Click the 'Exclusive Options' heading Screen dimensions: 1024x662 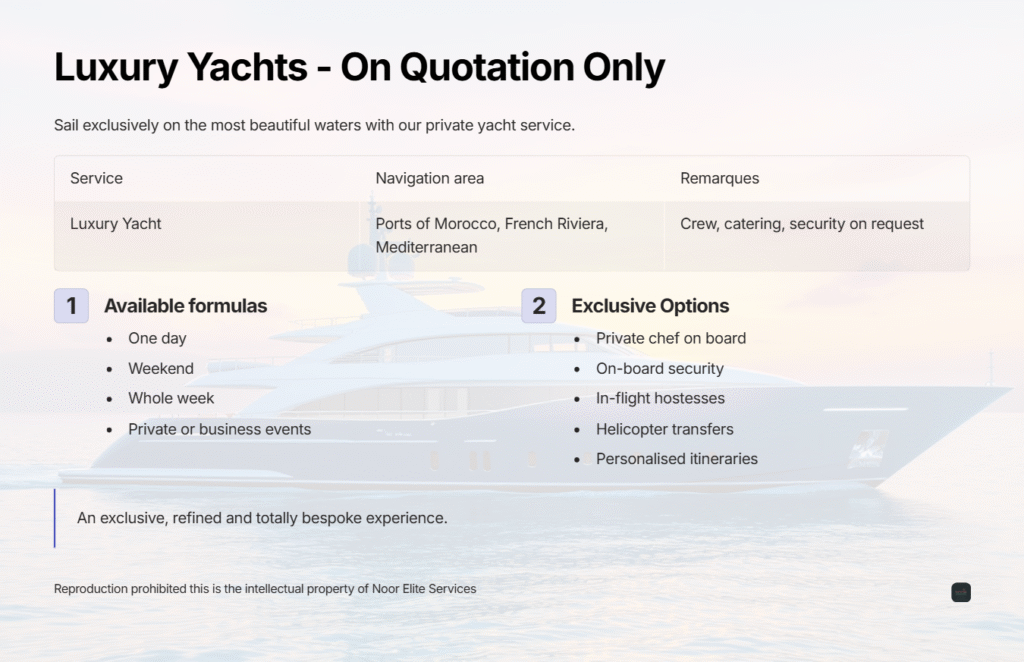pyautogui.click(x=650, y=306)
